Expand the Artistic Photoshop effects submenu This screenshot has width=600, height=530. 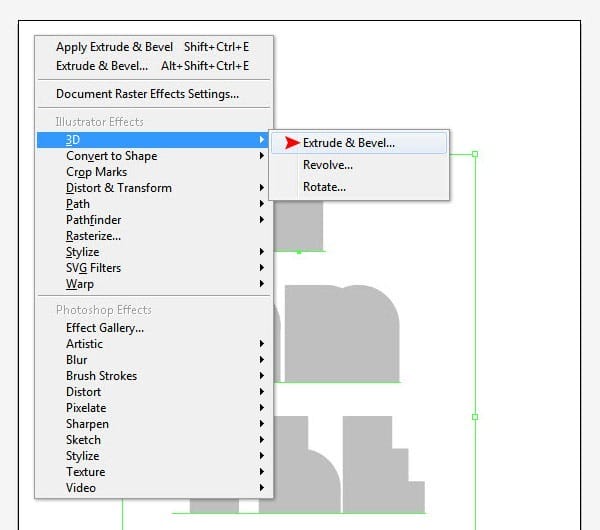[84, 344]
